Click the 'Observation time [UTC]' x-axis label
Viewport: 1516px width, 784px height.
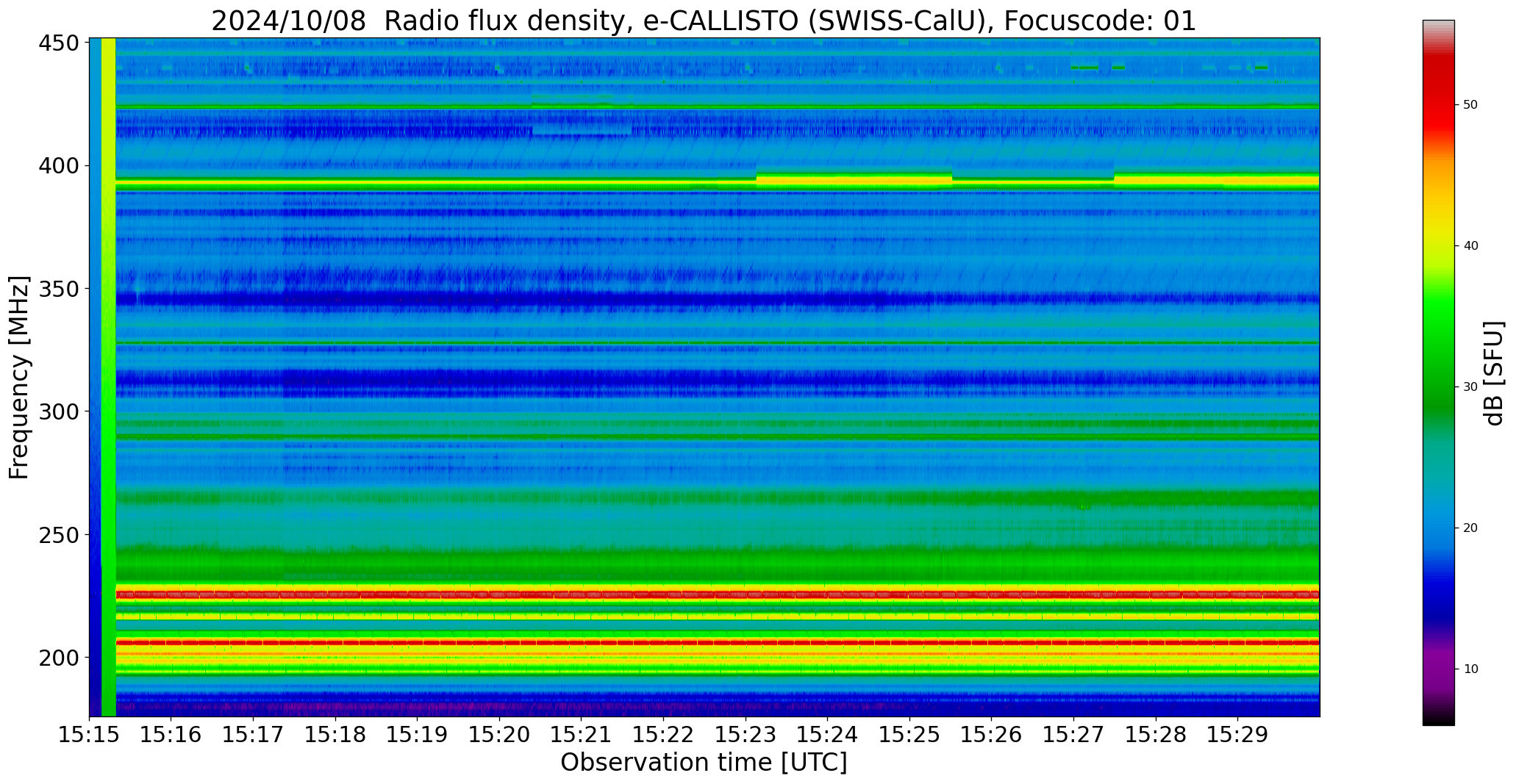coord(704,763)
